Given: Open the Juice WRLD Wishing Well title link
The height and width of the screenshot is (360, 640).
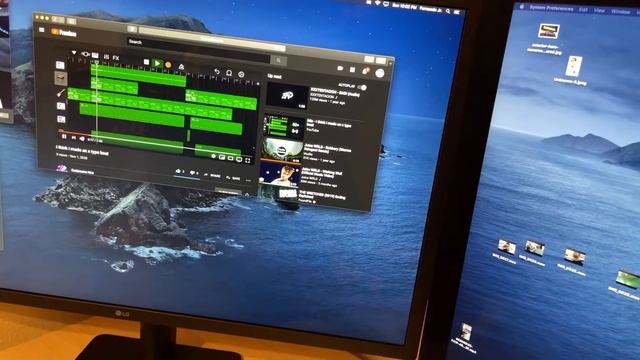Looking at the screenshot, I should pyautogui.click(x=322, y=173).
